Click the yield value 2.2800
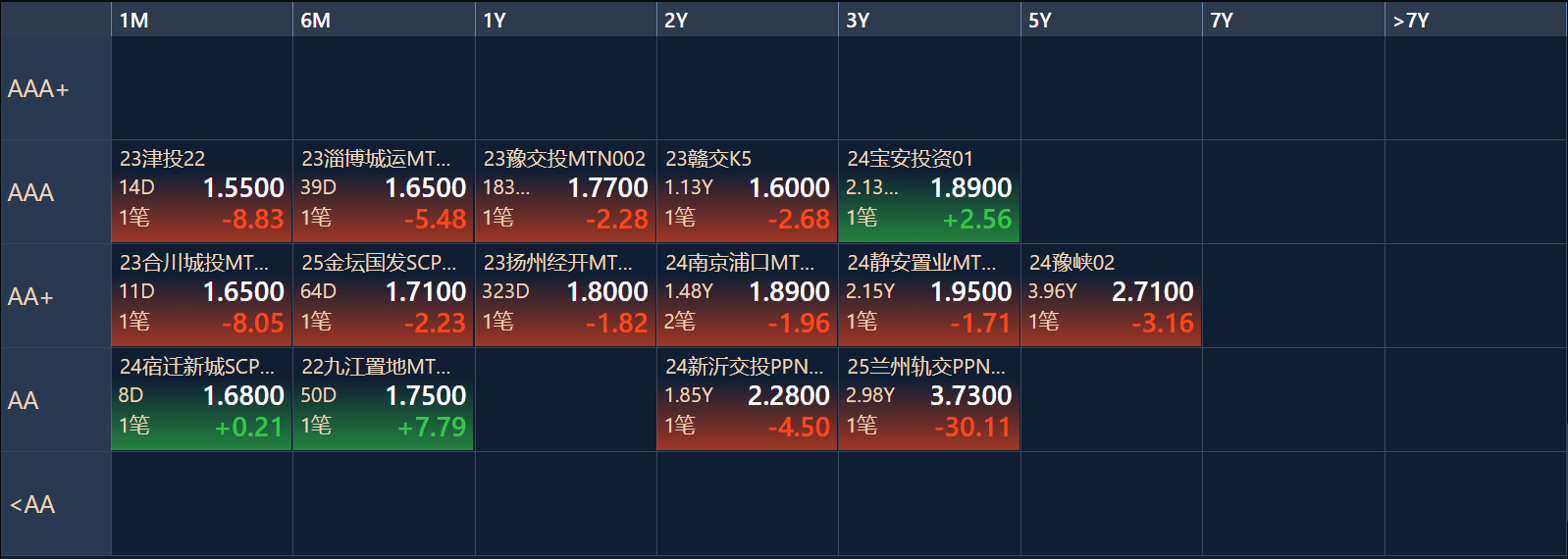The image size is (1568, 559). (789, 395)
